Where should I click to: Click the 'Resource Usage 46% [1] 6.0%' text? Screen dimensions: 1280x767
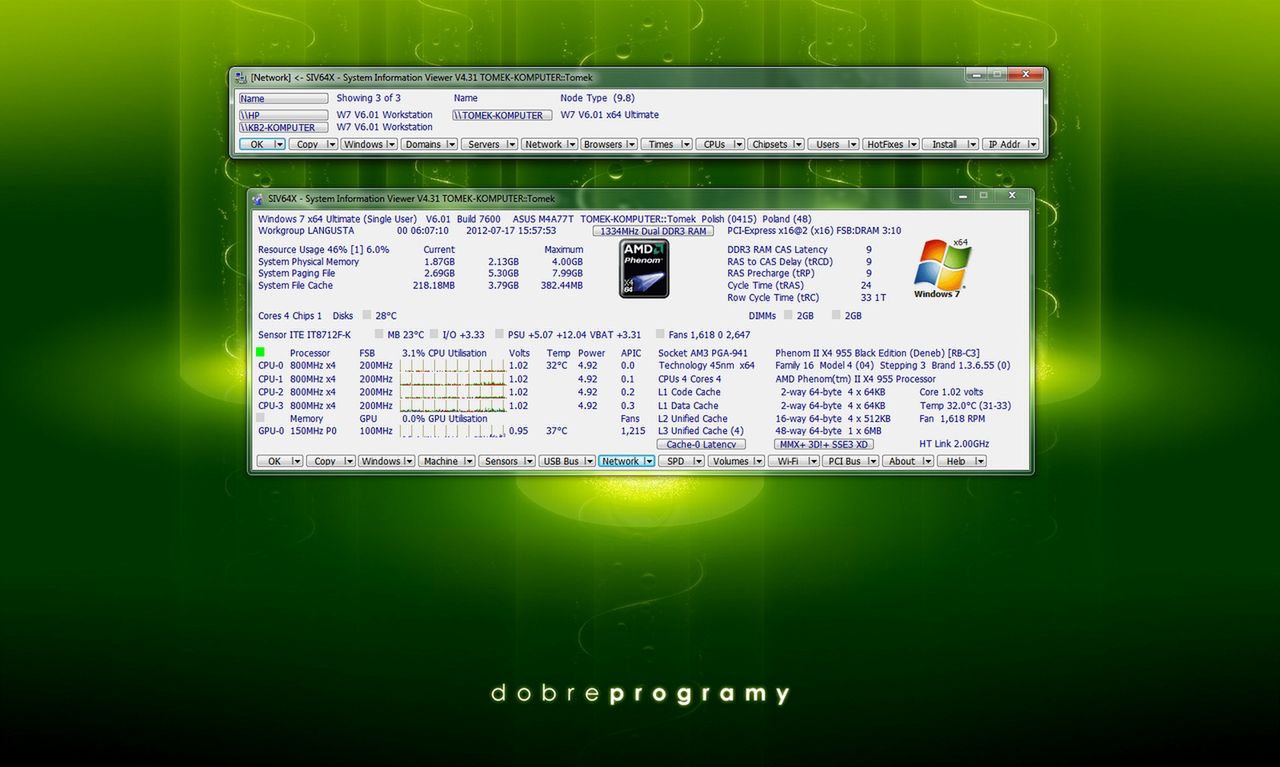pyautogui.click(x=324, y=250)
